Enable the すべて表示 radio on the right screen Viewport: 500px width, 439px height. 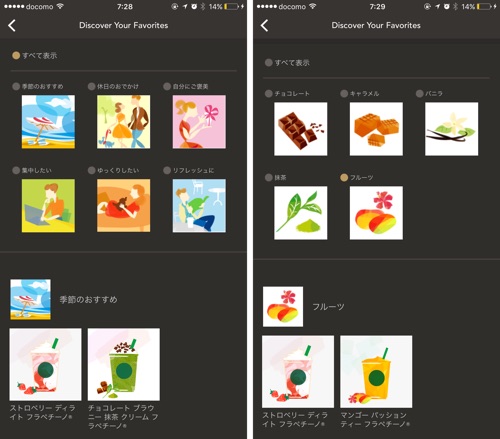pyautogui.click(x=269, y=63)
